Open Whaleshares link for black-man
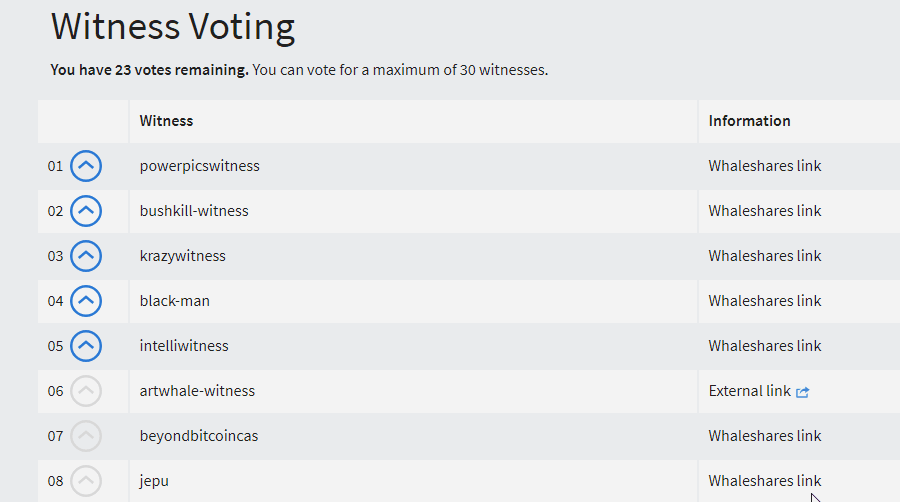Screen dimensions: 900x502 (765, 301)
